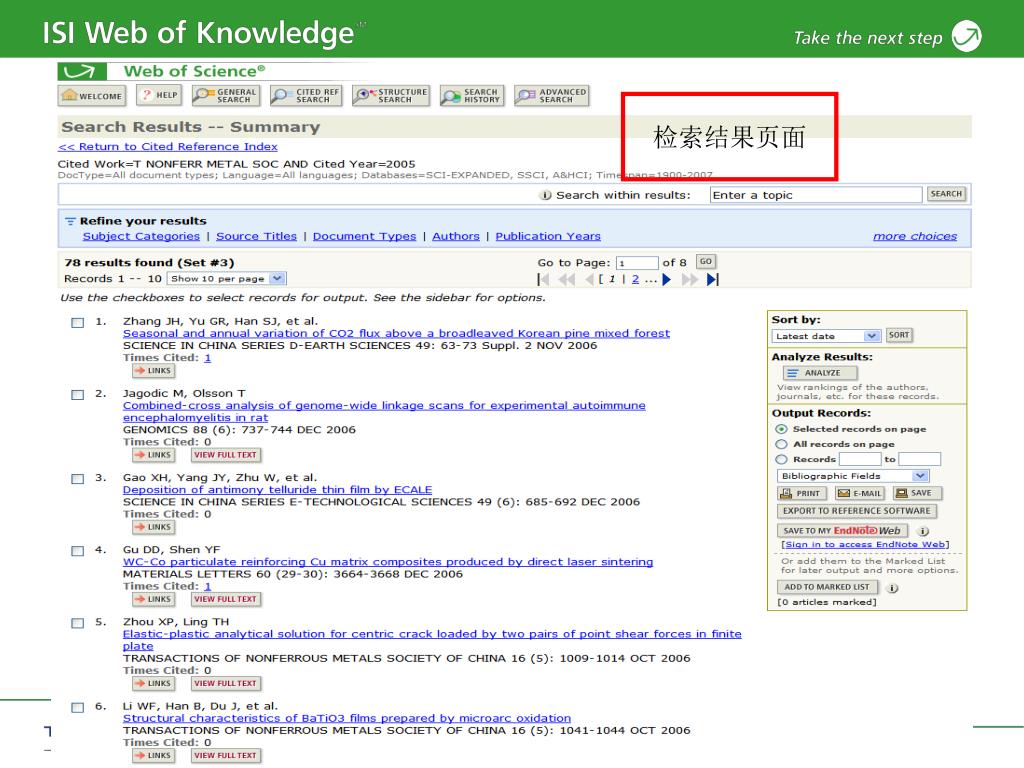Expand 'more choices' refine options

[x=914, y=236]
